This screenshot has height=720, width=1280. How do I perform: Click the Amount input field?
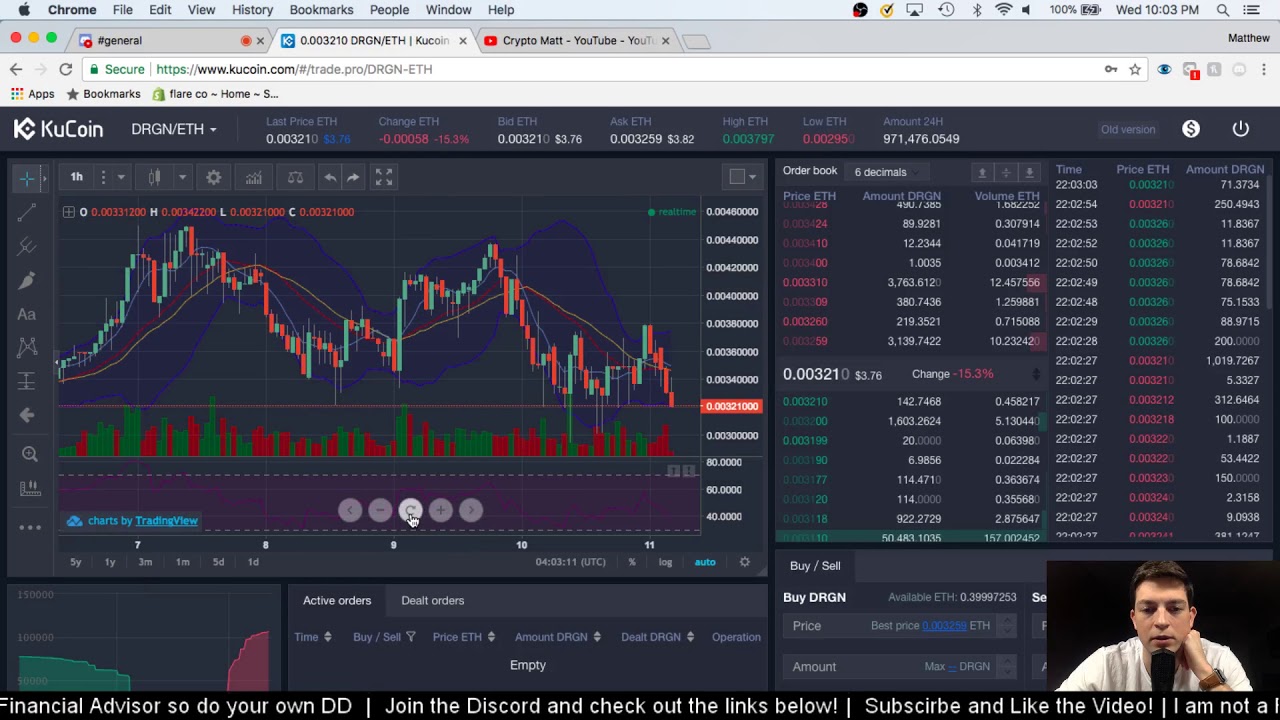pyautogui.click(x=900, y=667)
